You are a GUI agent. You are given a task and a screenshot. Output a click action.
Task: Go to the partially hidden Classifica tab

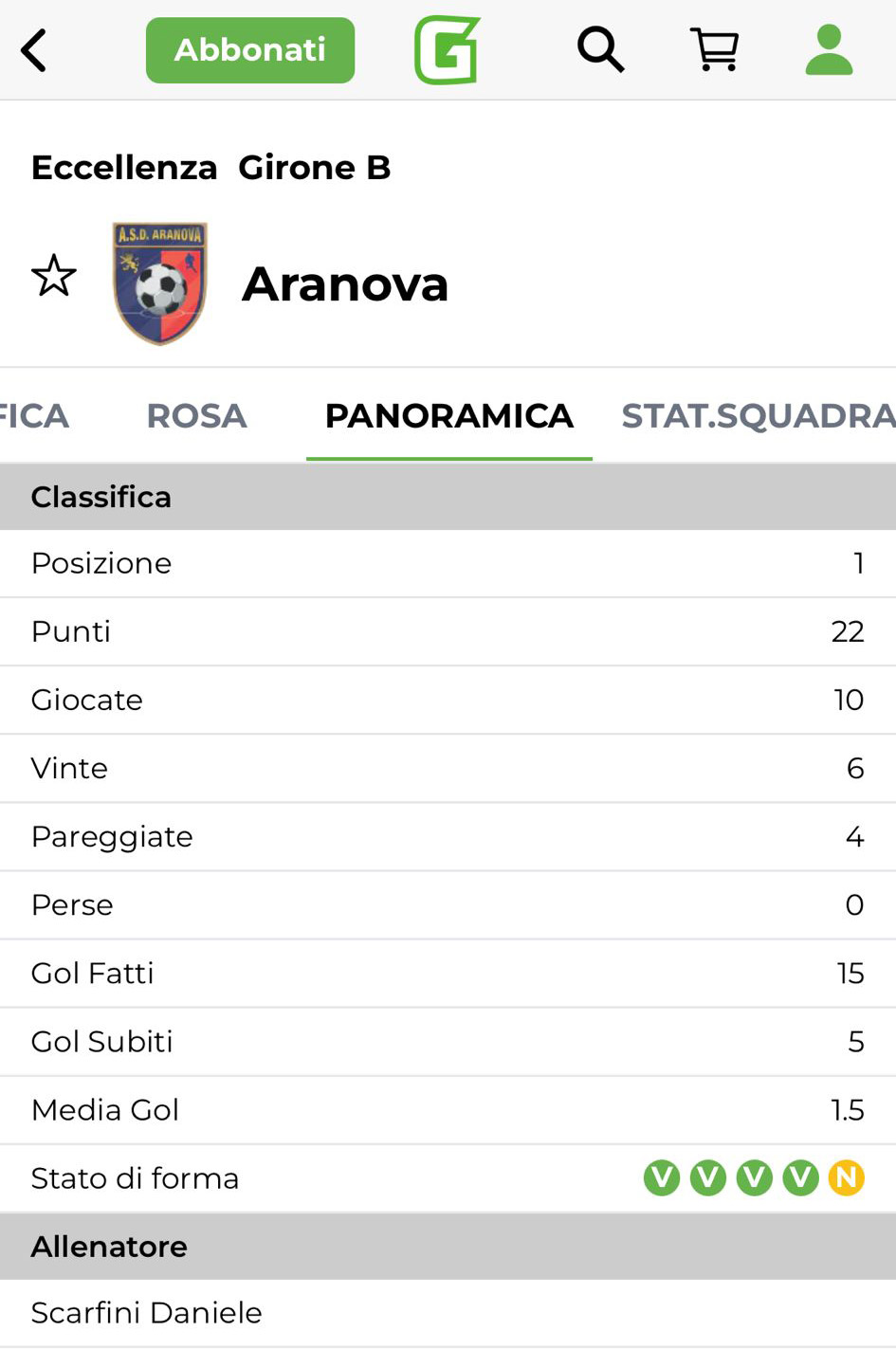tap(33, 416)
